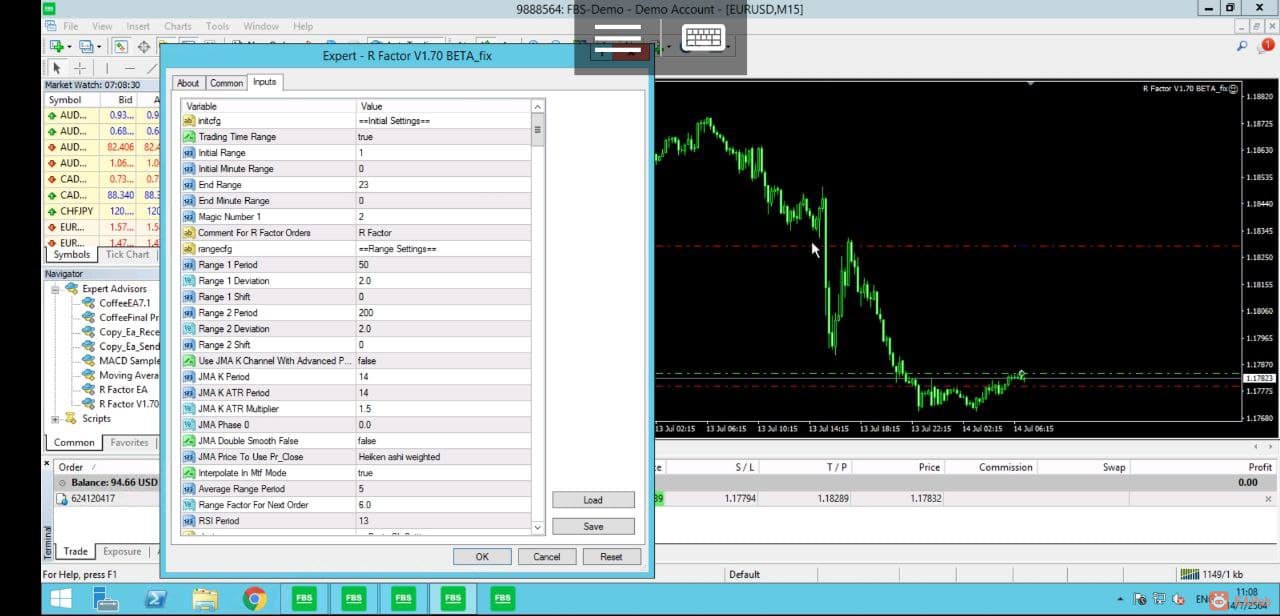
Task: Open the Profiles dropdown arrow
Action: click(98, 47)
